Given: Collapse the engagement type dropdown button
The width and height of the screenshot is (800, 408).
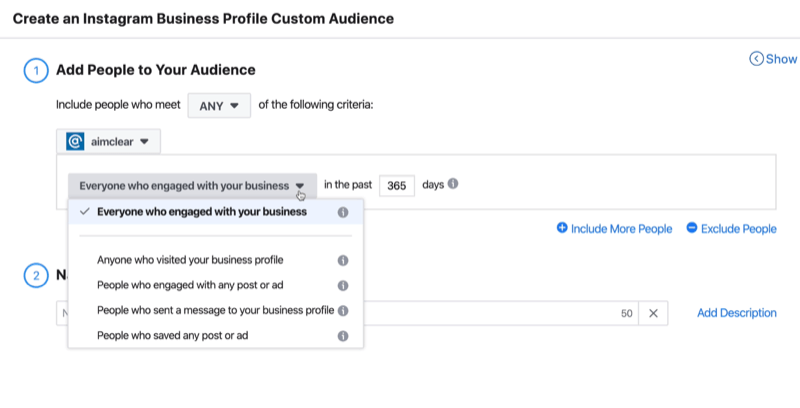Looking at the screenshot, I should [192, 186].
